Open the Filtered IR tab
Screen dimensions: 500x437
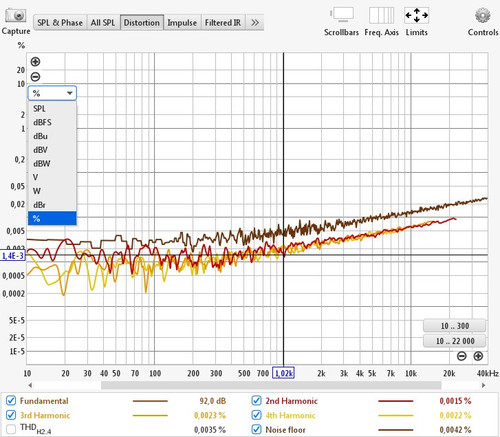pyautogui.click(x=223, y=23)
